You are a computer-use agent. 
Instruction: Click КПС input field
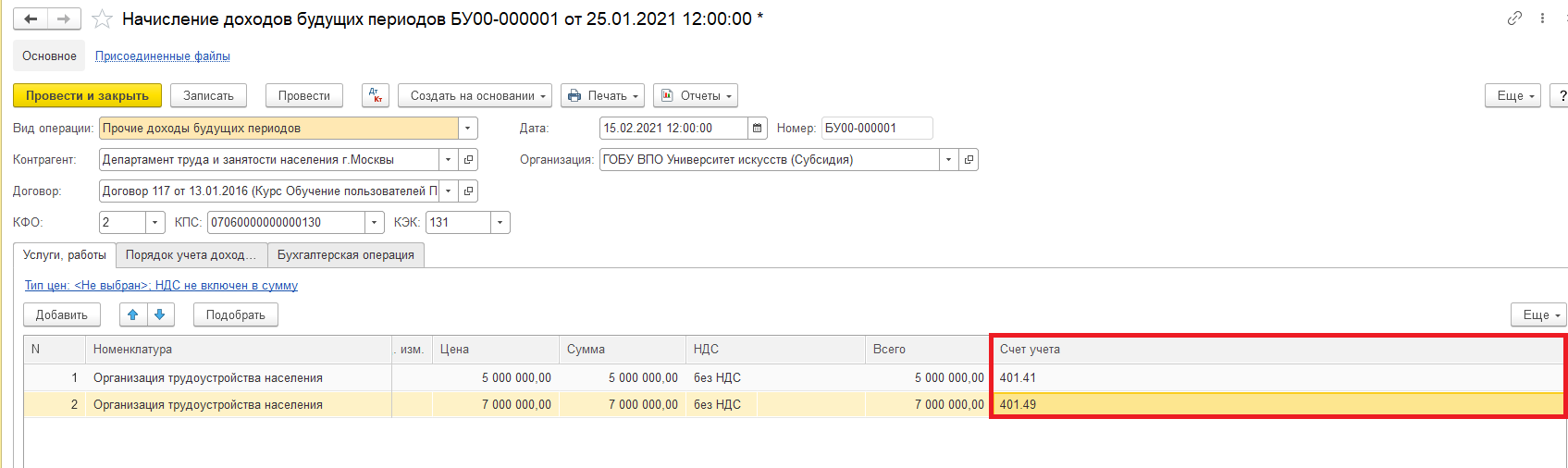(x=286, y=222)
